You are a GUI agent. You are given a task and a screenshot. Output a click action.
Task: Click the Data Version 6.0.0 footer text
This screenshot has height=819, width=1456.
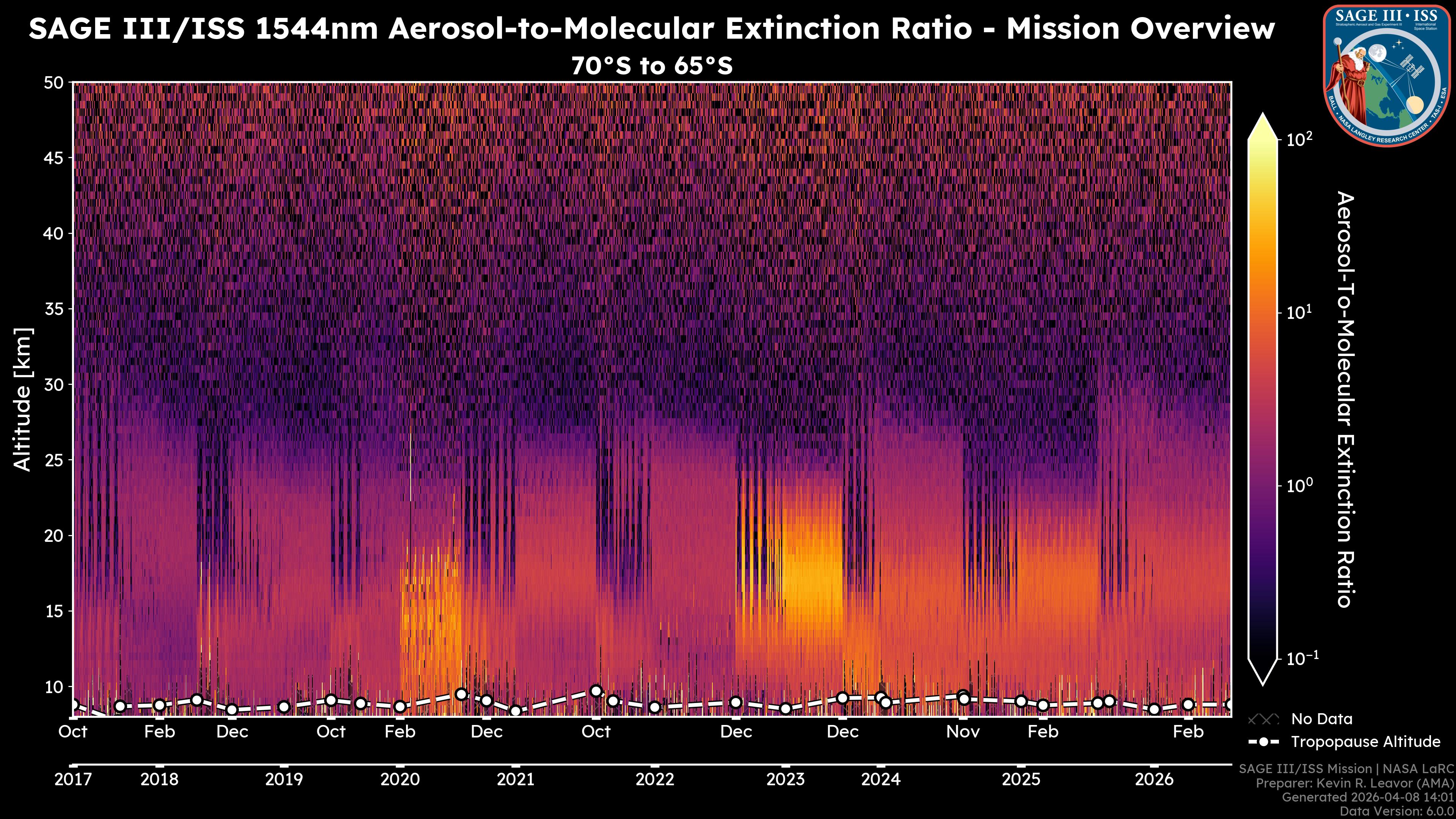1397,812
